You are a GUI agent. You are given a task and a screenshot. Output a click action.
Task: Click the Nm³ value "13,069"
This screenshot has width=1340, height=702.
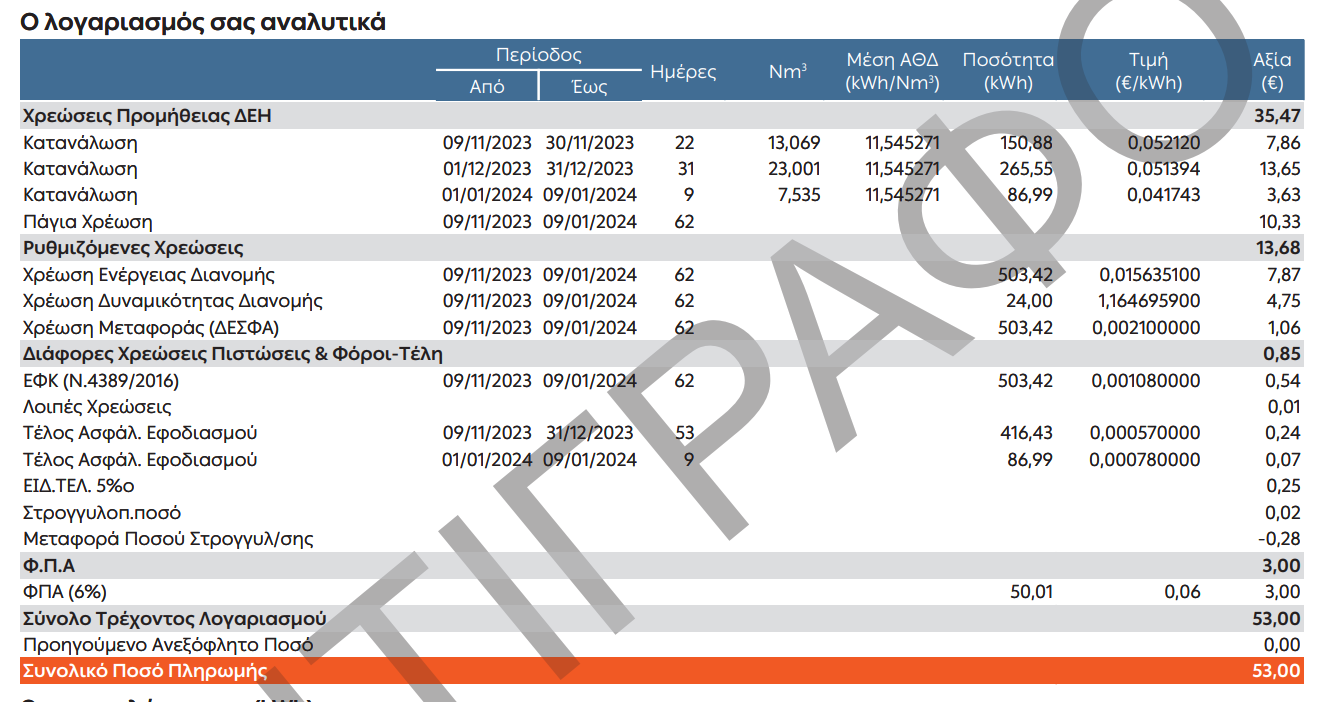pyautogui.click(x=794, y=143)
